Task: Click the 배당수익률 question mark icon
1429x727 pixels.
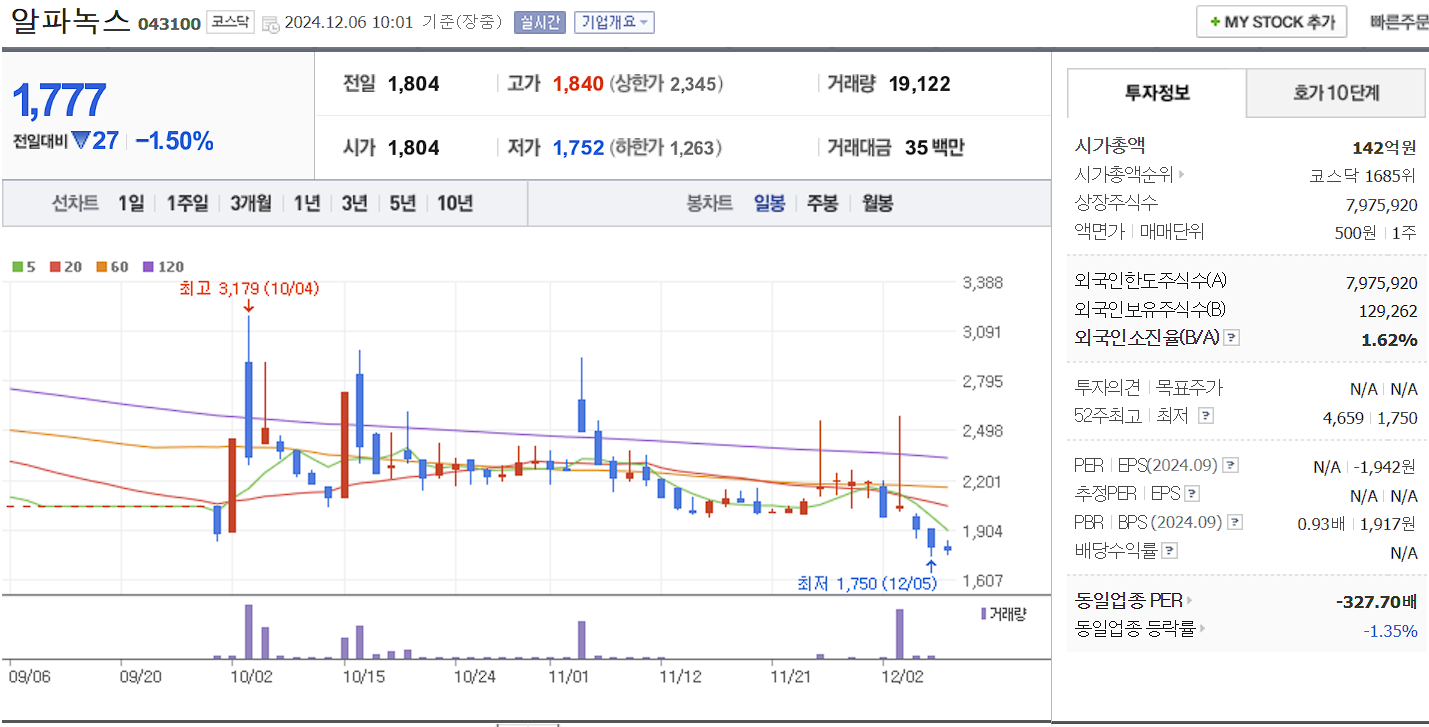Action: pos(1169,549)
